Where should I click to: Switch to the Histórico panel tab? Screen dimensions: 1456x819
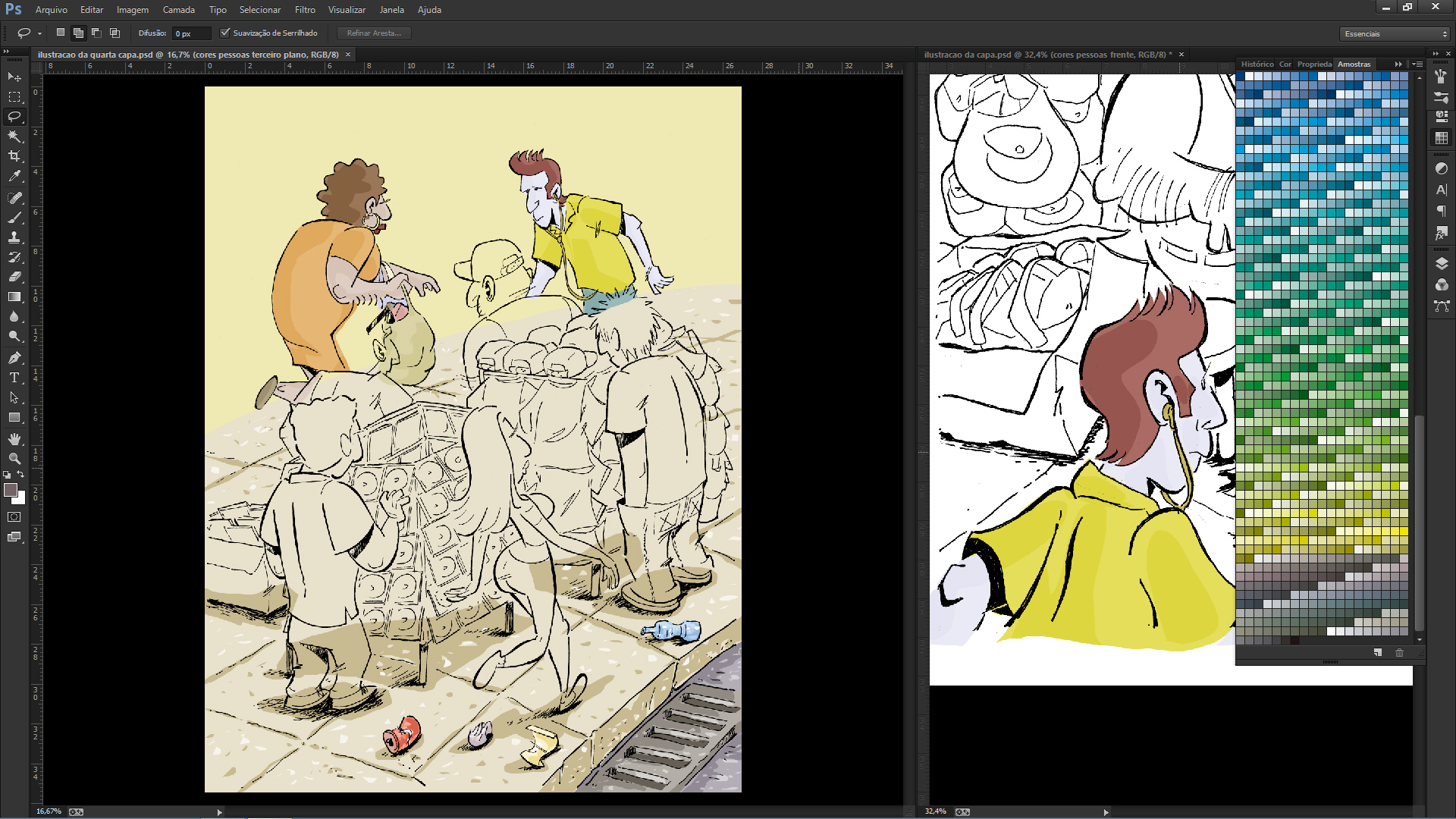(x=1257, y=64)
